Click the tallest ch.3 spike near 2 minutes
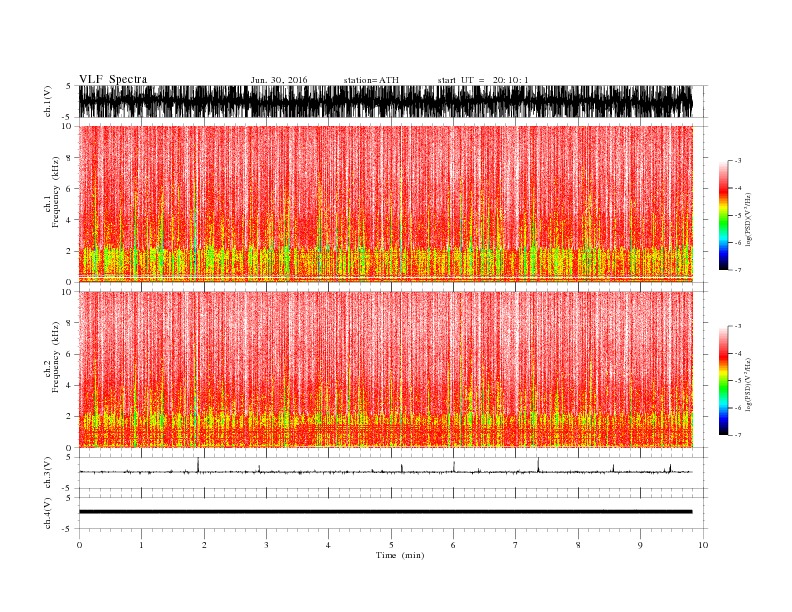This screenshot has height=612, width=792. (x=198, y=465)
